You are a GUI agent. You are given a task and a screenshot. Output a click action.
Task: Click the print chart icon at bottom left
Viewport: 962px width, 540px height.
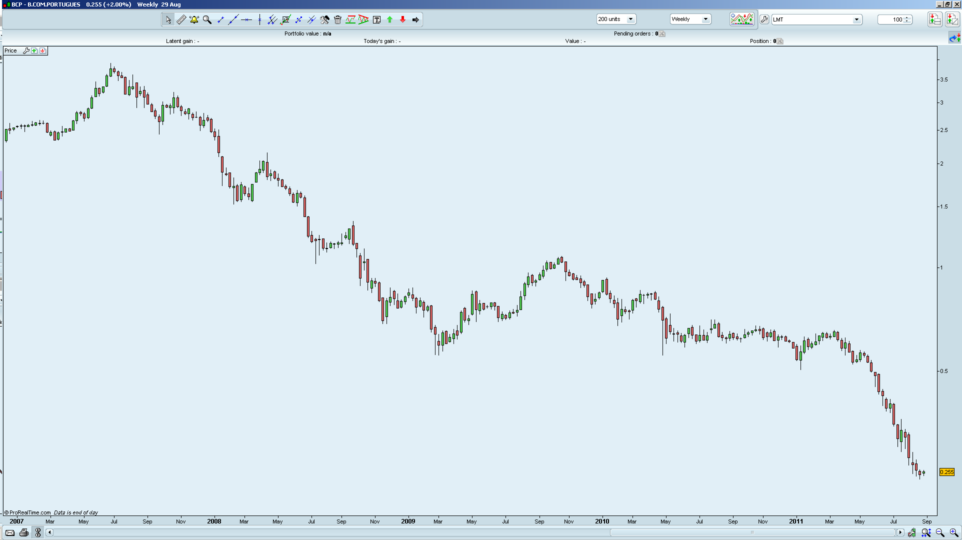(x=24, y=533)
